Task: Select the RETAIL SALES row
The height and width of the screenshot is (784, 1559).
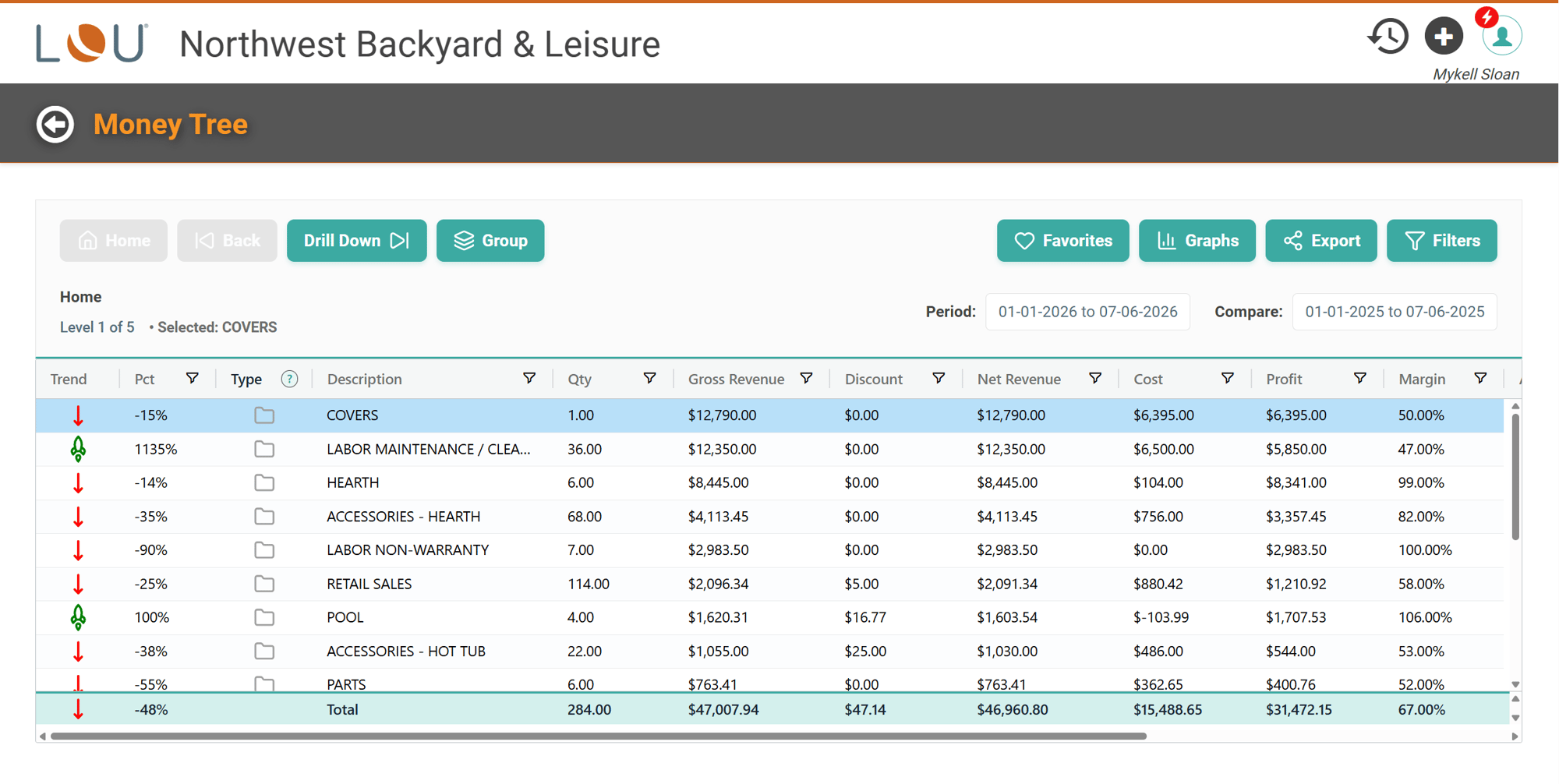Action: [x=769, y=584]
